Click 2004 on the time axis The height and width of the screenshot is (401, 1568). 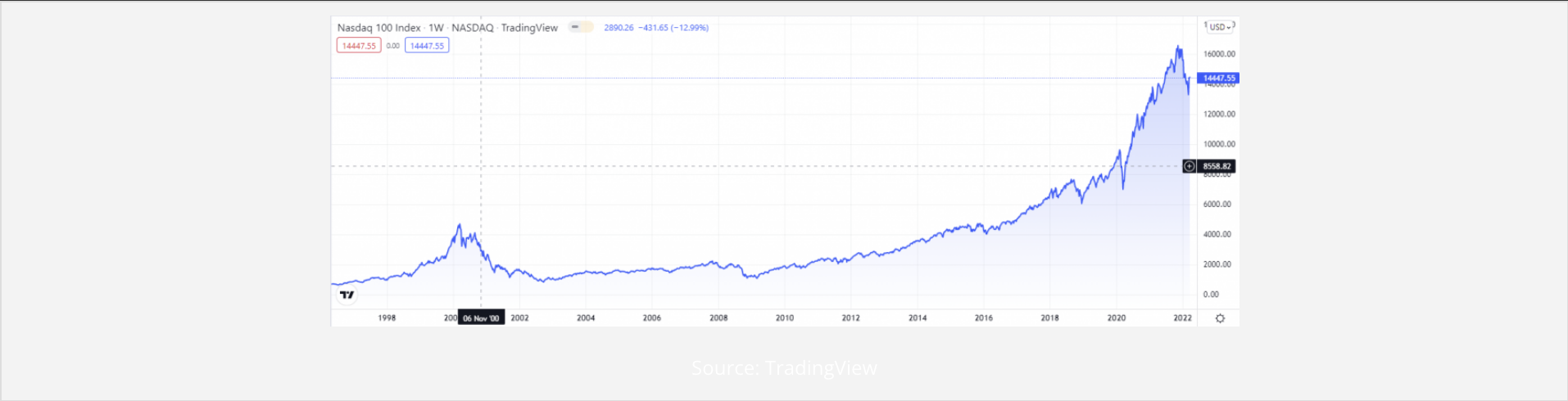(x=586, y=318)
